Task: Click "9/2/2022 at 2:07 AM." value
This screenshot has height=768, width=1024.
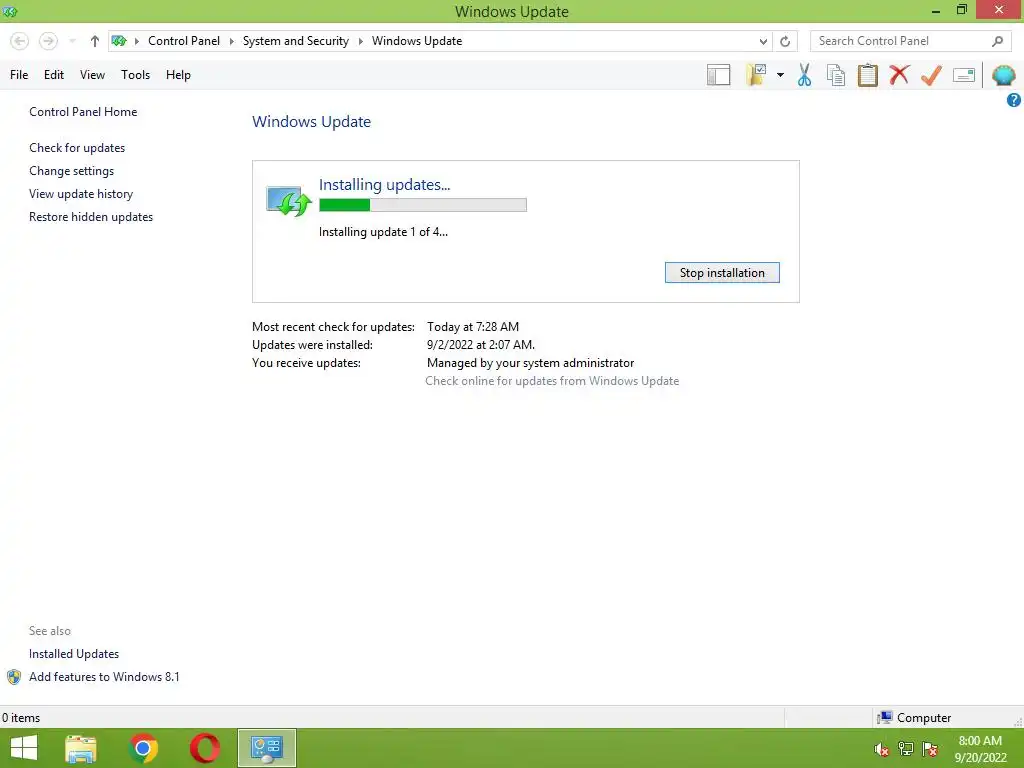Action: tap(481, 345)
